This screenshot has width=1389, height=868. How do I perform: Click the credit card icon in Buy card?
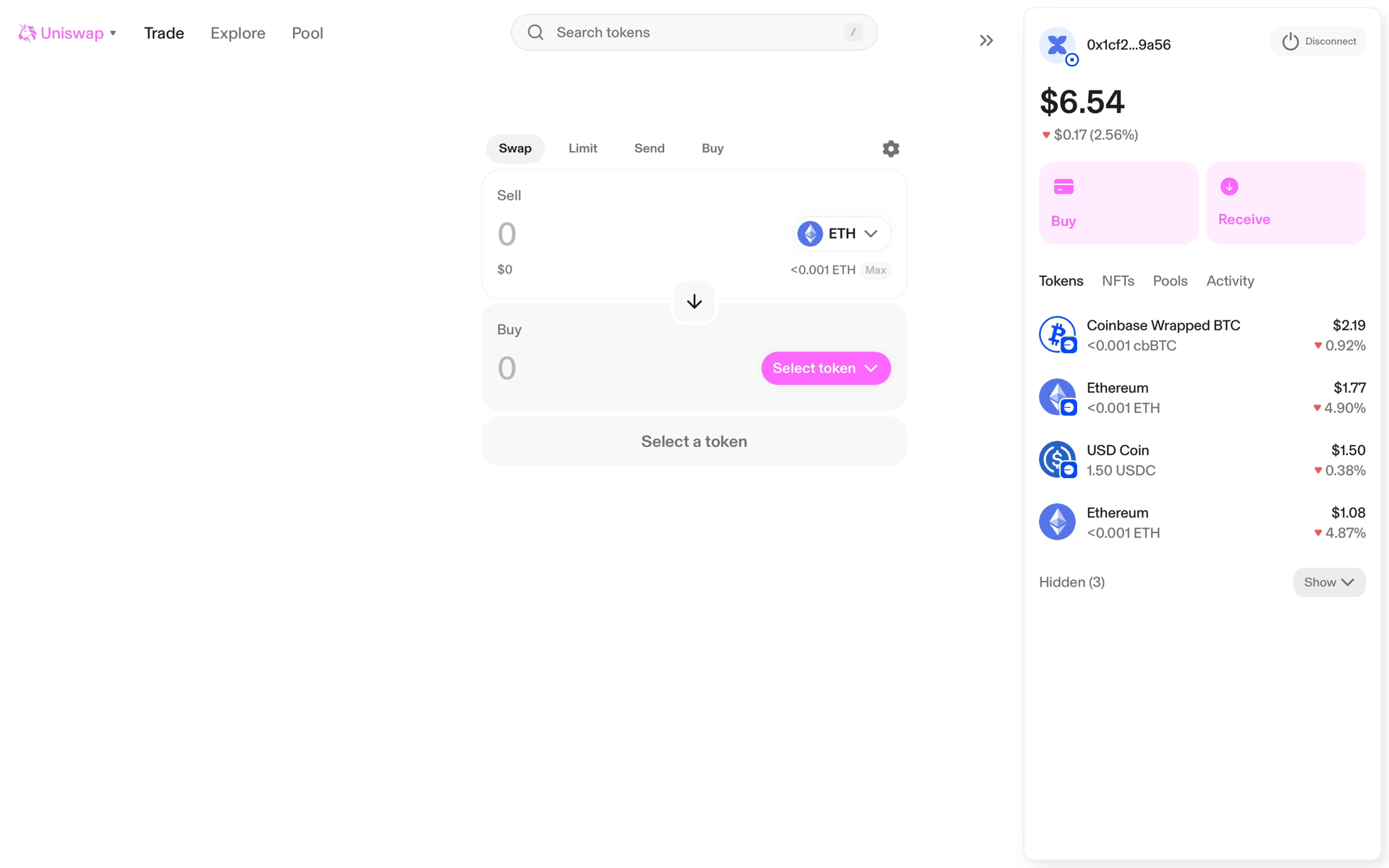click(x=1063, y=187)
